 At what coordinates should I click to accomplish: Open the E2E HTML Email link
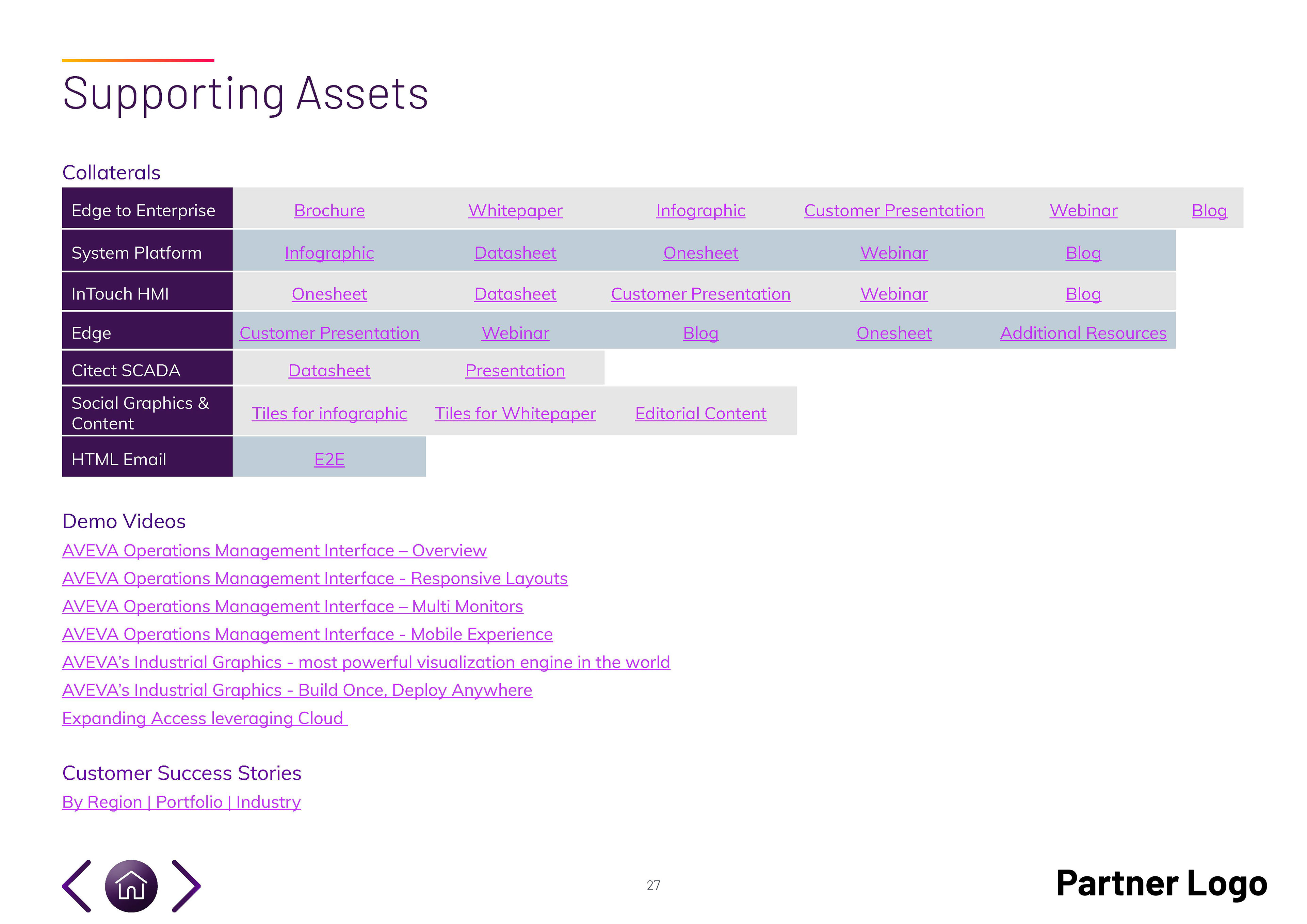click(x=329, y=459)
